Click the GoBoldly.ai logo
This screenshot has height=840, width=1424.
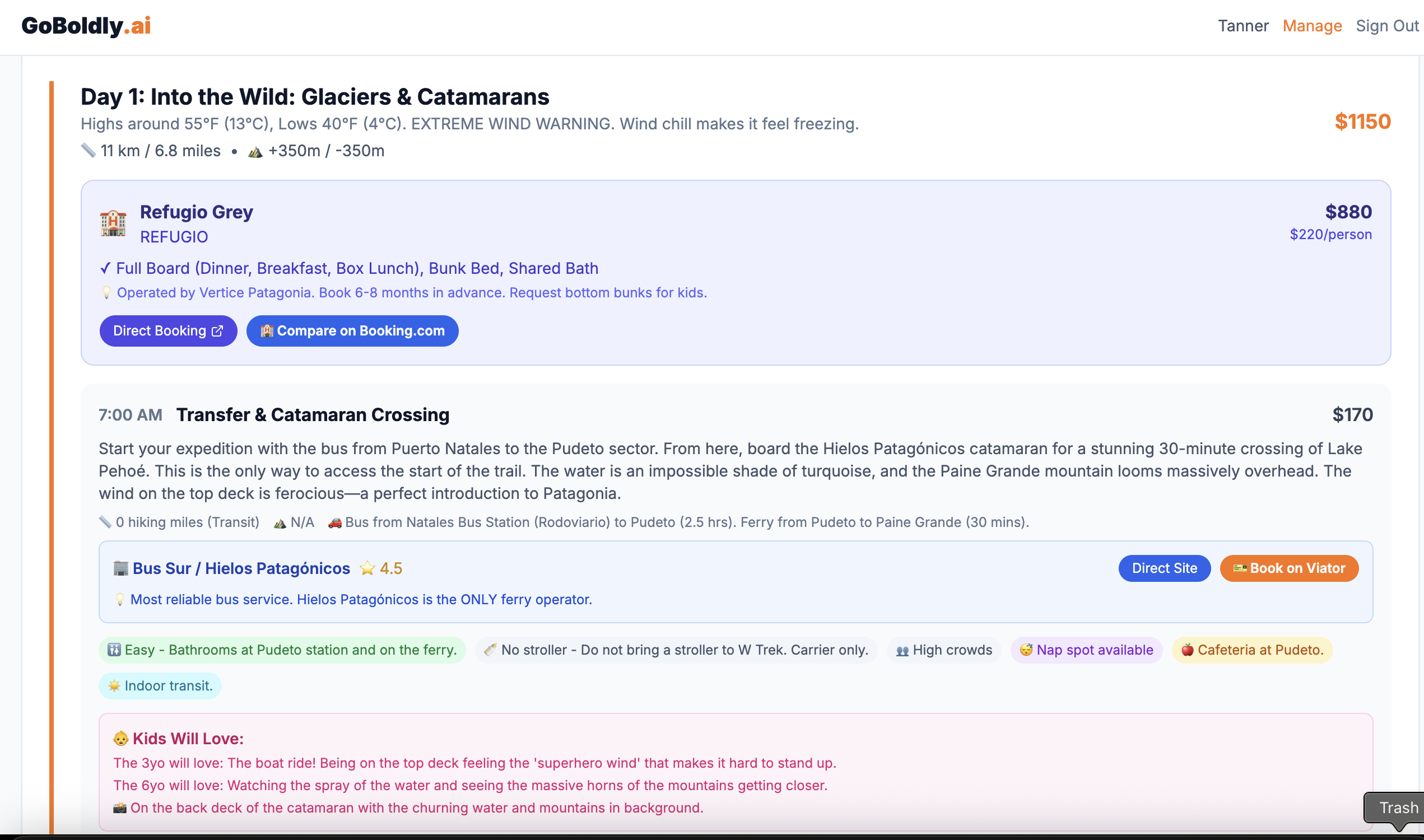[x=86, y=26]
